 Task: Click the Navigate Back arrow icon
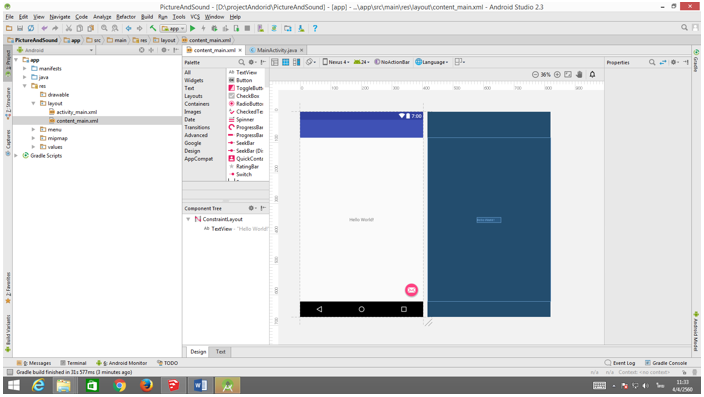pos(129,28)
